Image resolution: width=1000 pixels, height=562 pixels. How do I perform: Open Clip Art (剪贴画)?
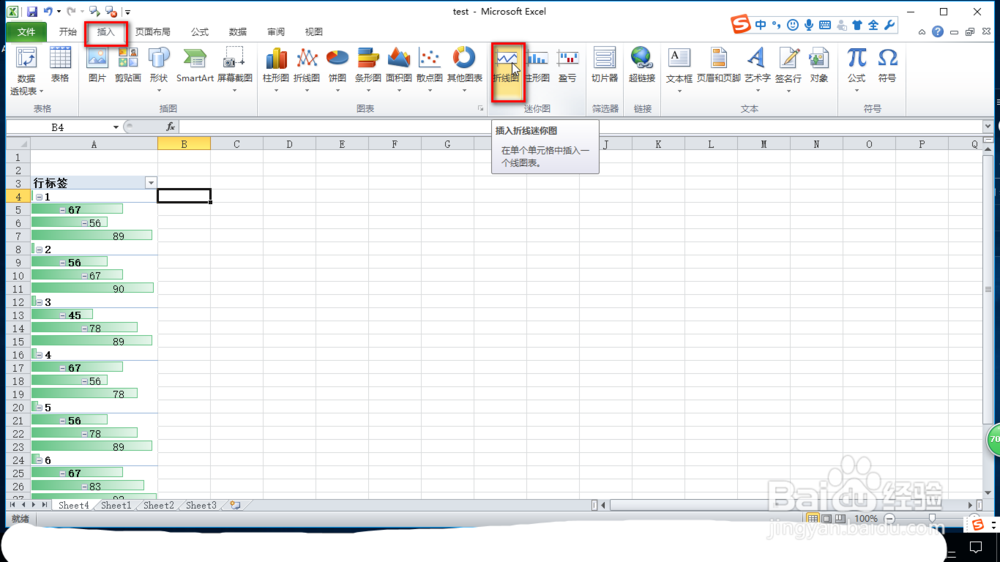(128, 65)
